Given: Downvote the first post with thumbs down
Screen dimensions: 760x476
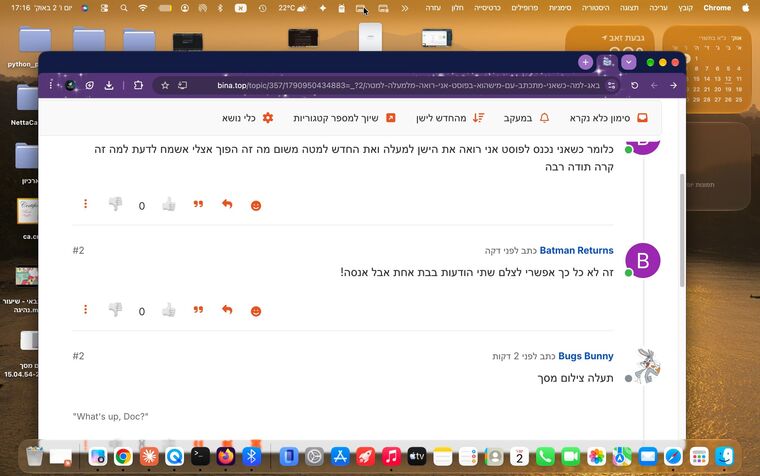Looking at the screenshot, I should point(115,204).
